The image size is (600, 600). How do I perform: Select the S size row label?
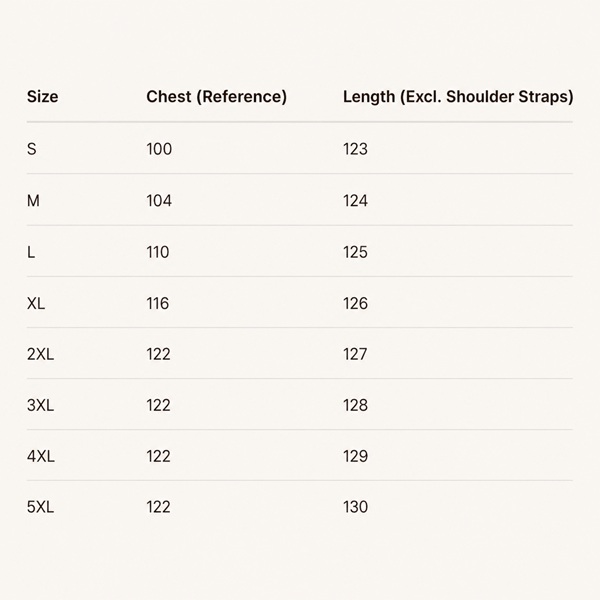coord(32,149)
